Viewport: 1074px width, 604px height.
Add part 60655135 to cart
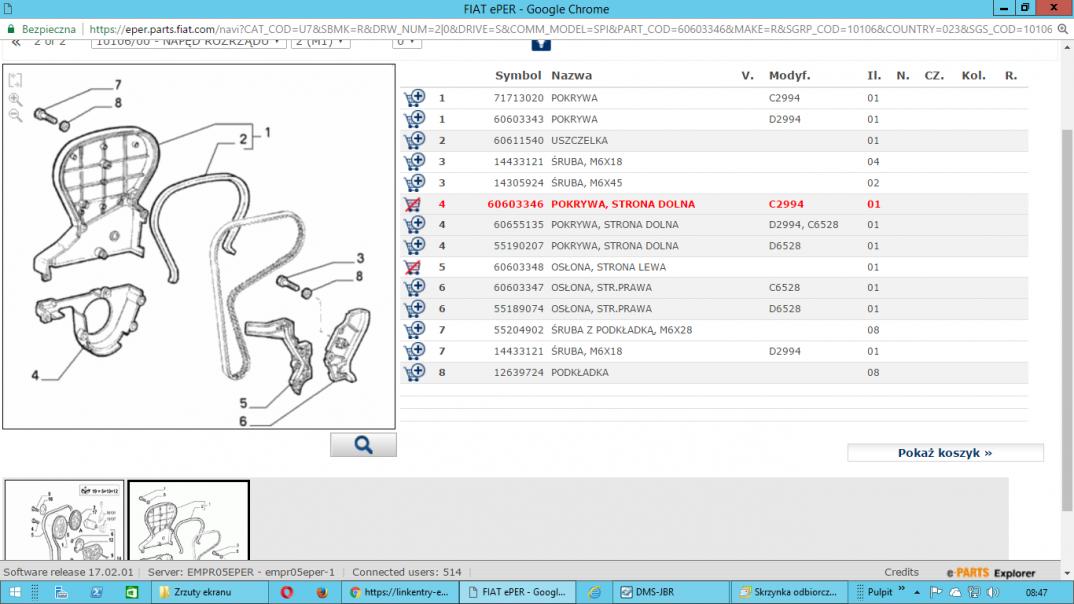(x=414, y=225)
